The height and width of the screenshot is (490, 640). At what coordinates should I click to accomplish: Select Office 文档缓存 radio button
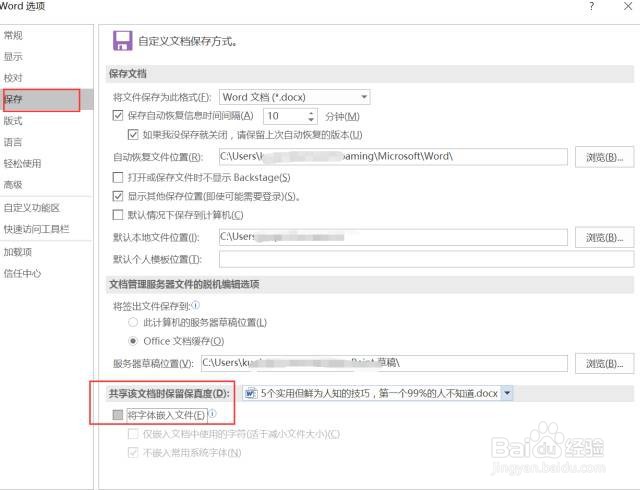133,341
